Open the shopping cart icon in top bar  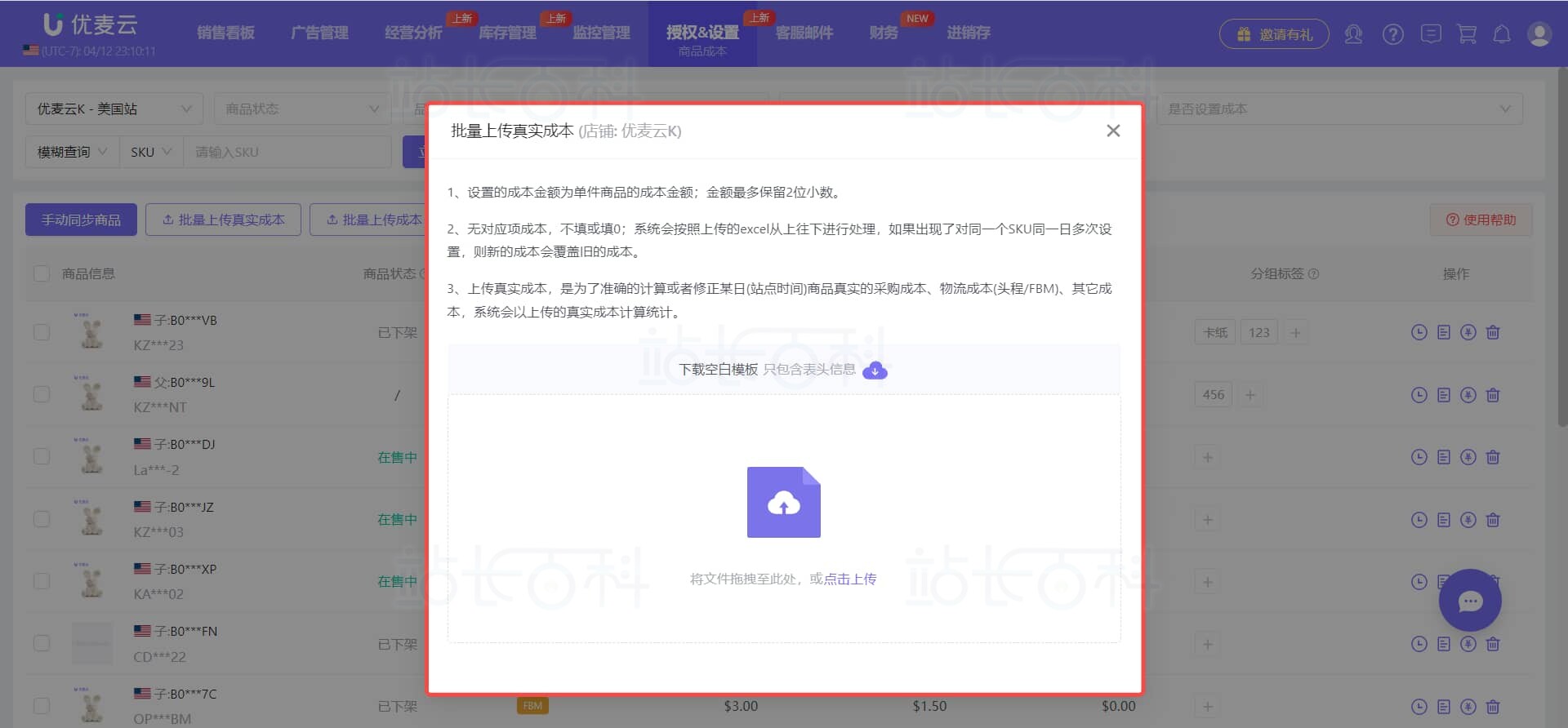click(x=1467, y=34)
